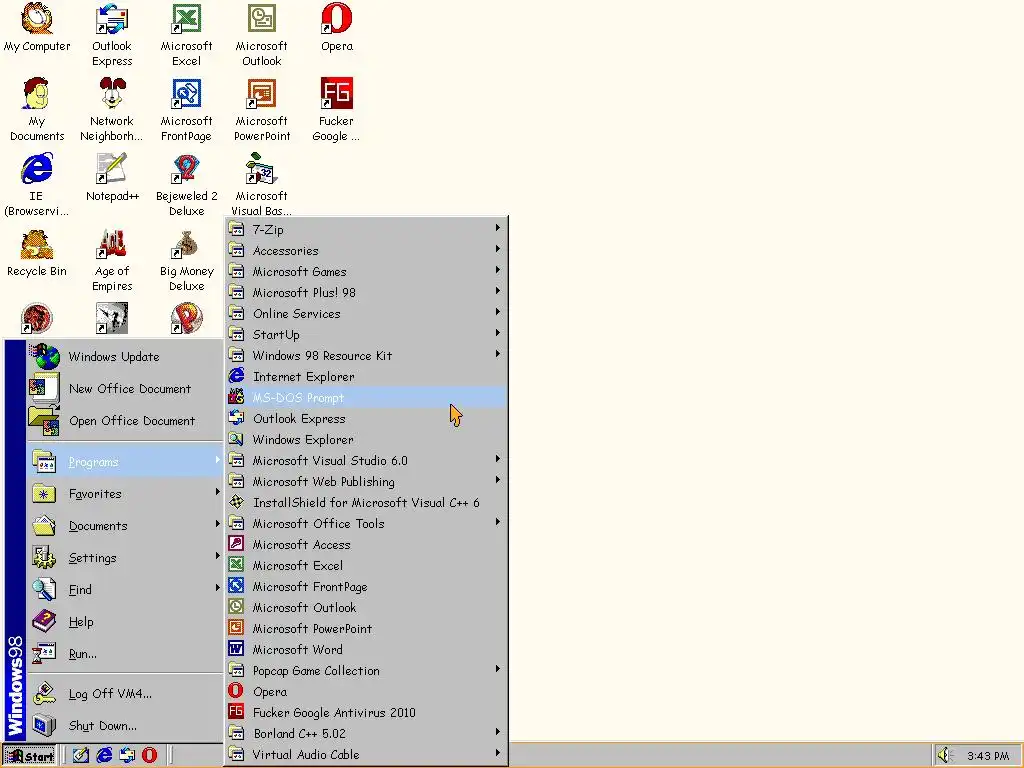1024x768 pixels.
Task: Select the Bejeweled 2 Deluxe desktop shortcut
Action: (x=186, y=185)
